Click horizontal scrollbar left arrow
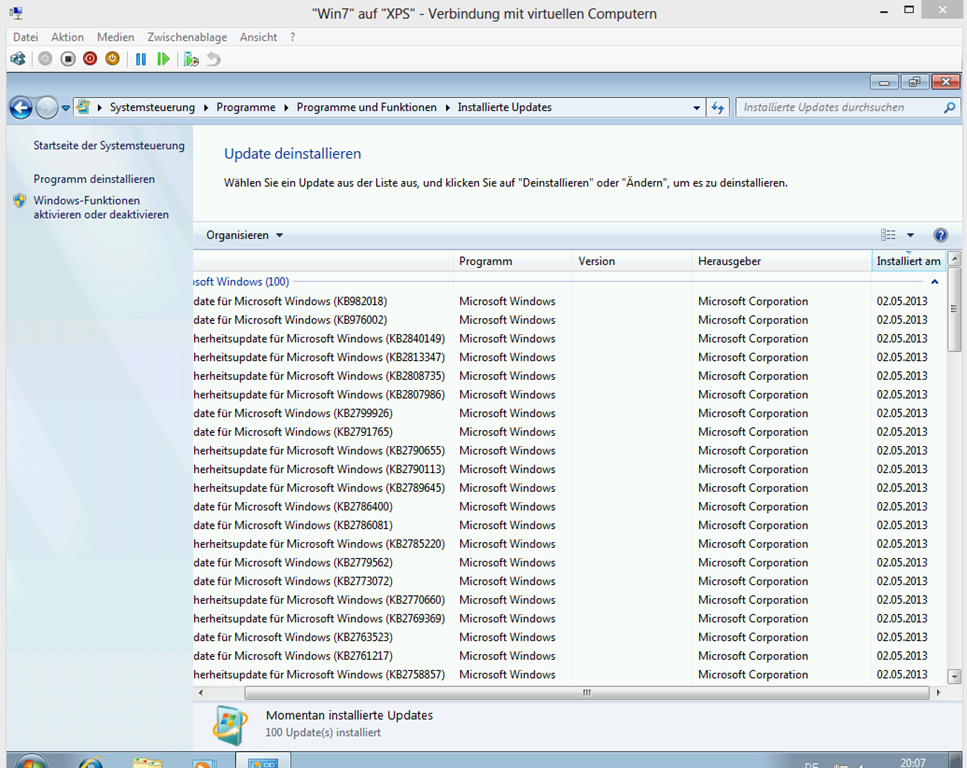The height and width of the screenshot is (768, 967). 200,693
